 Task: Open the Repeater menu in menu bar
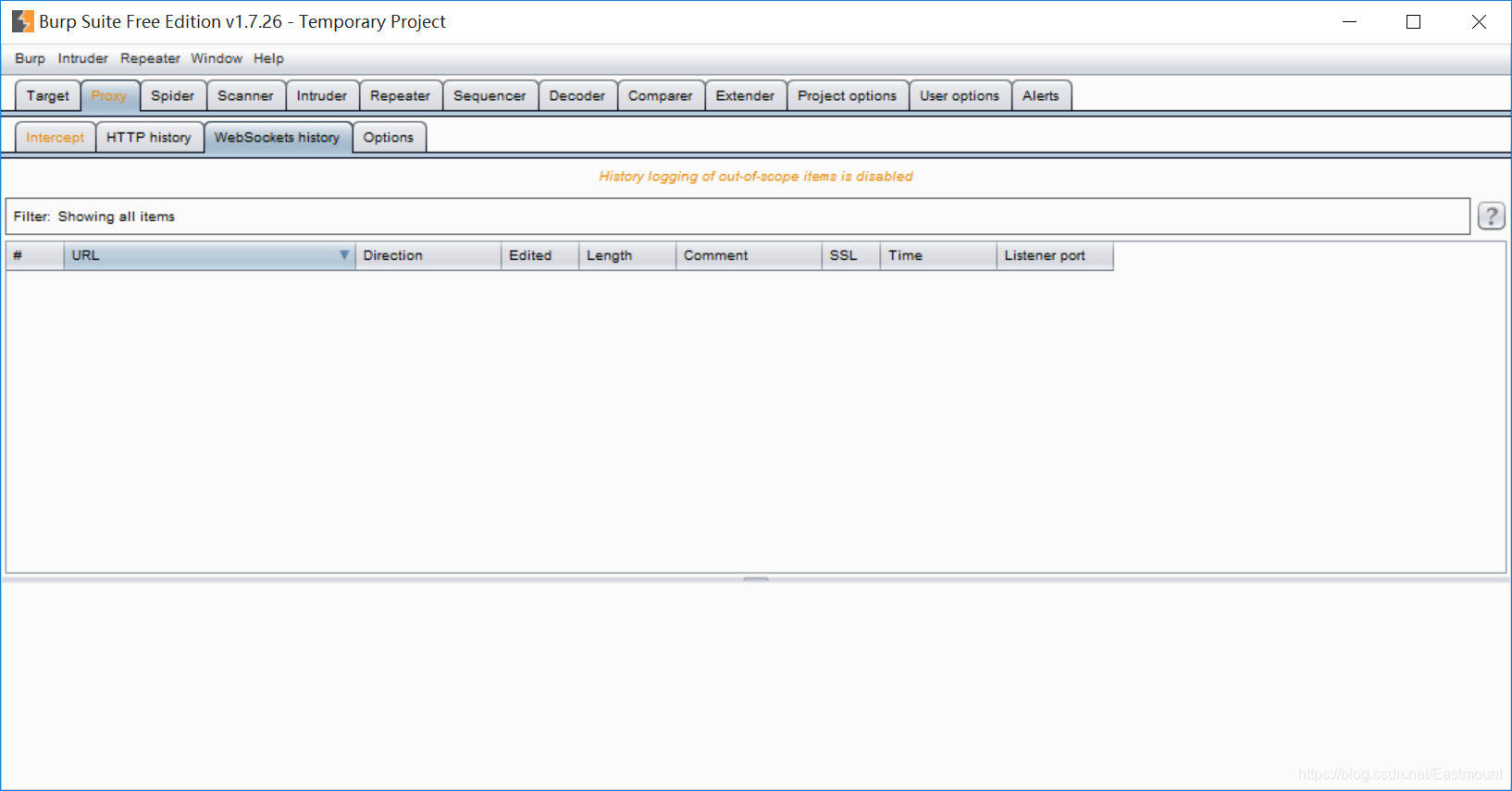coord(150,58)
